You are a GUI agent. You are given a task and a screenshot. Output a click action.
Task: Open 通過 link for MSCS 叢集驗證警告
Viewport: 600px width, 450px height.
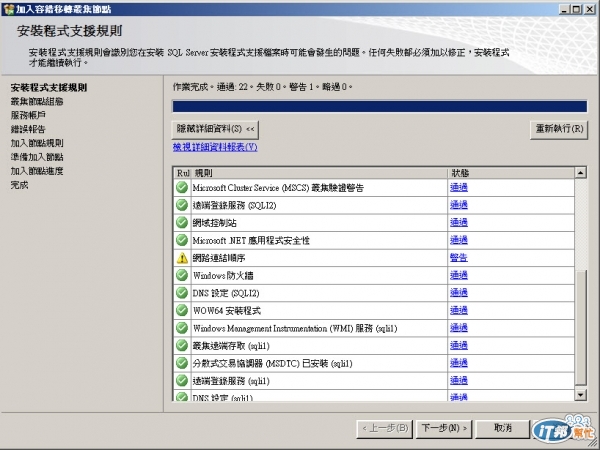click(459, 188)
